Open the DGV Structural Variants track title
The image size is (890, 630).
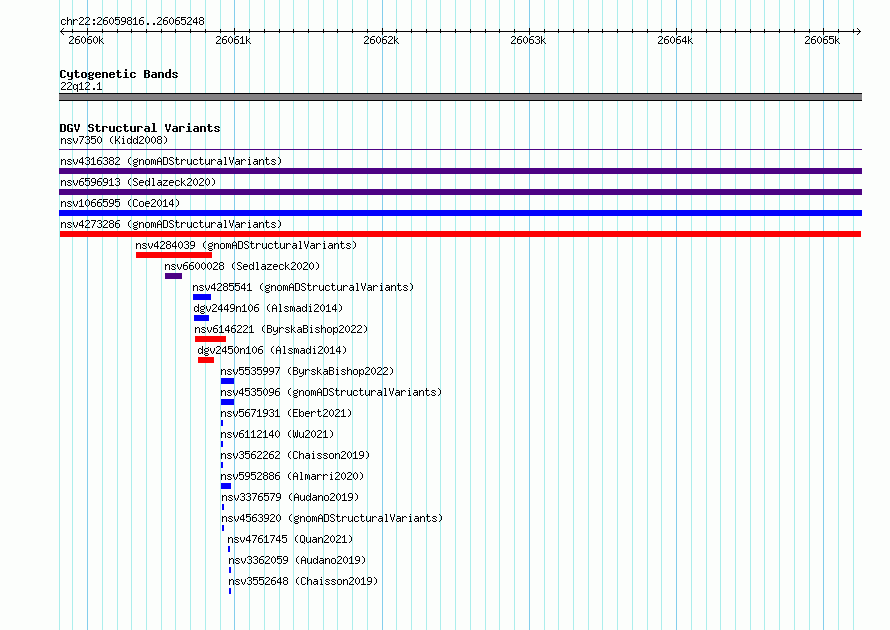click(140, 128)
